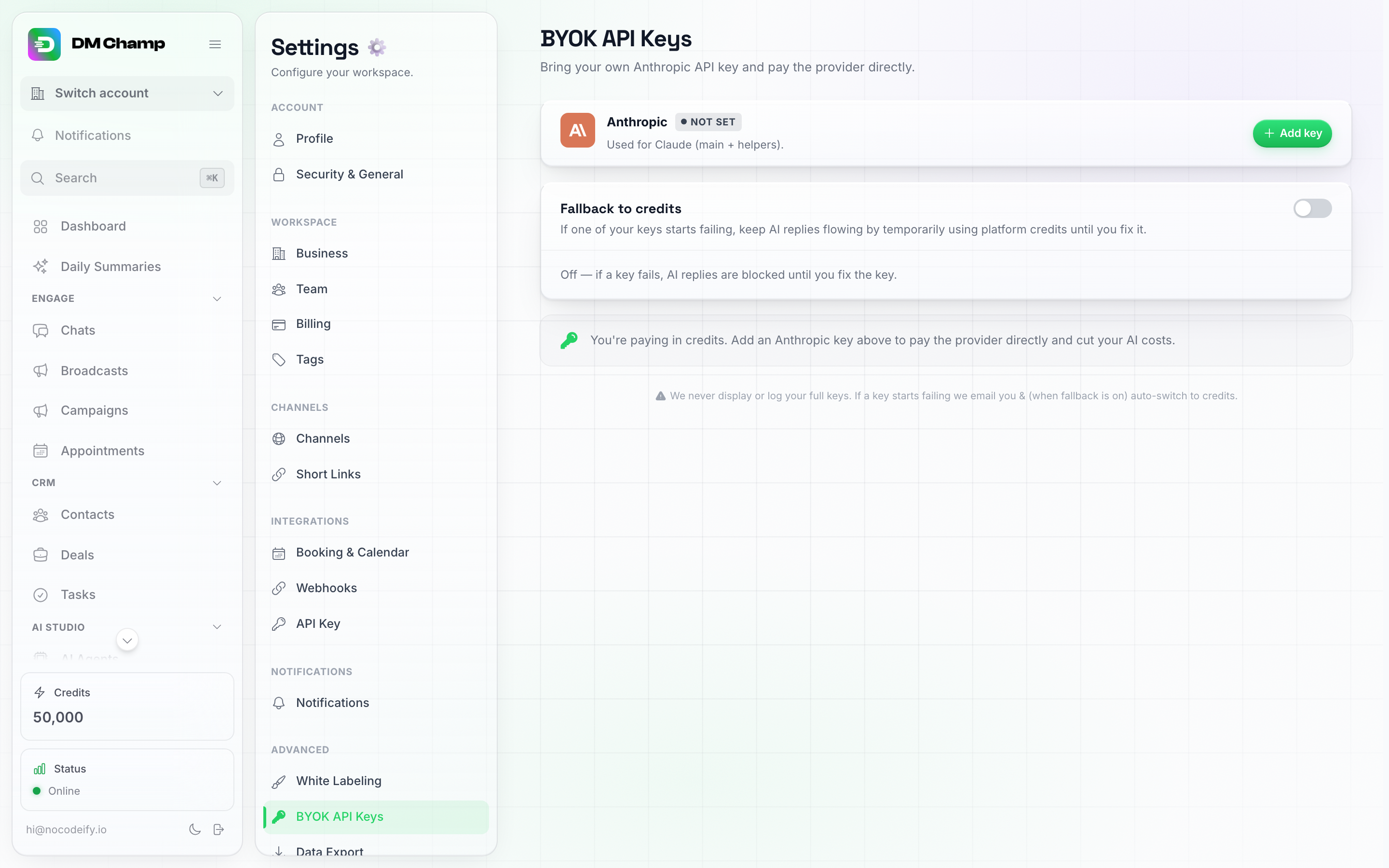Navigate to Contacts

pos(127,515)
